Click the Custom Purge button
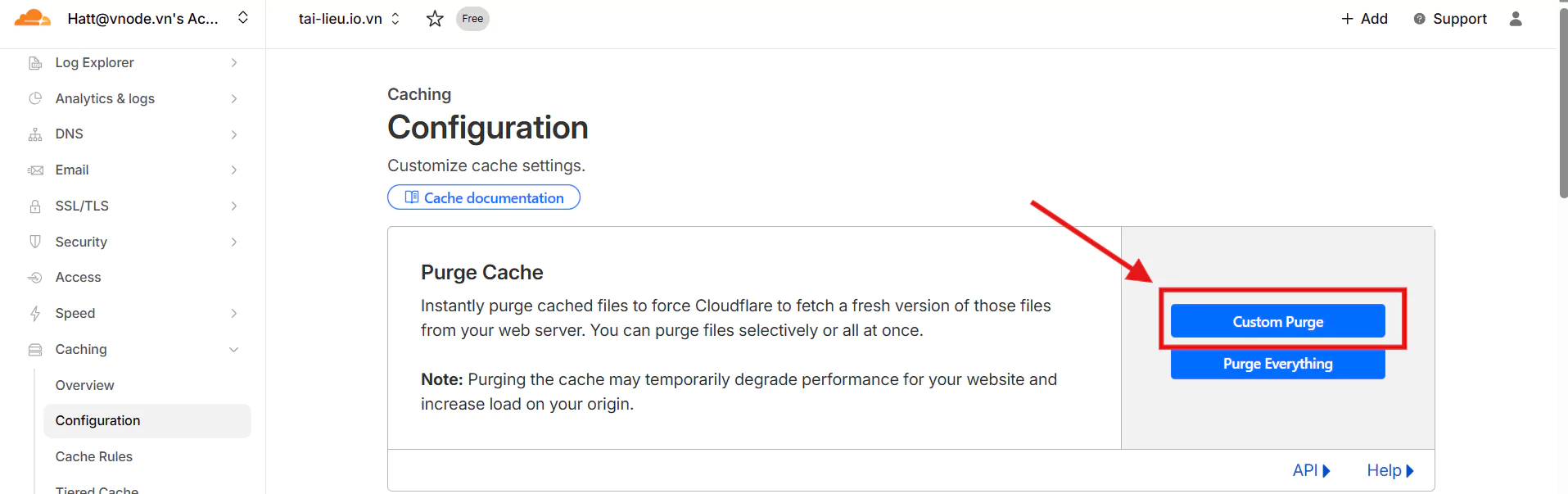 [x=1277, y=321]
